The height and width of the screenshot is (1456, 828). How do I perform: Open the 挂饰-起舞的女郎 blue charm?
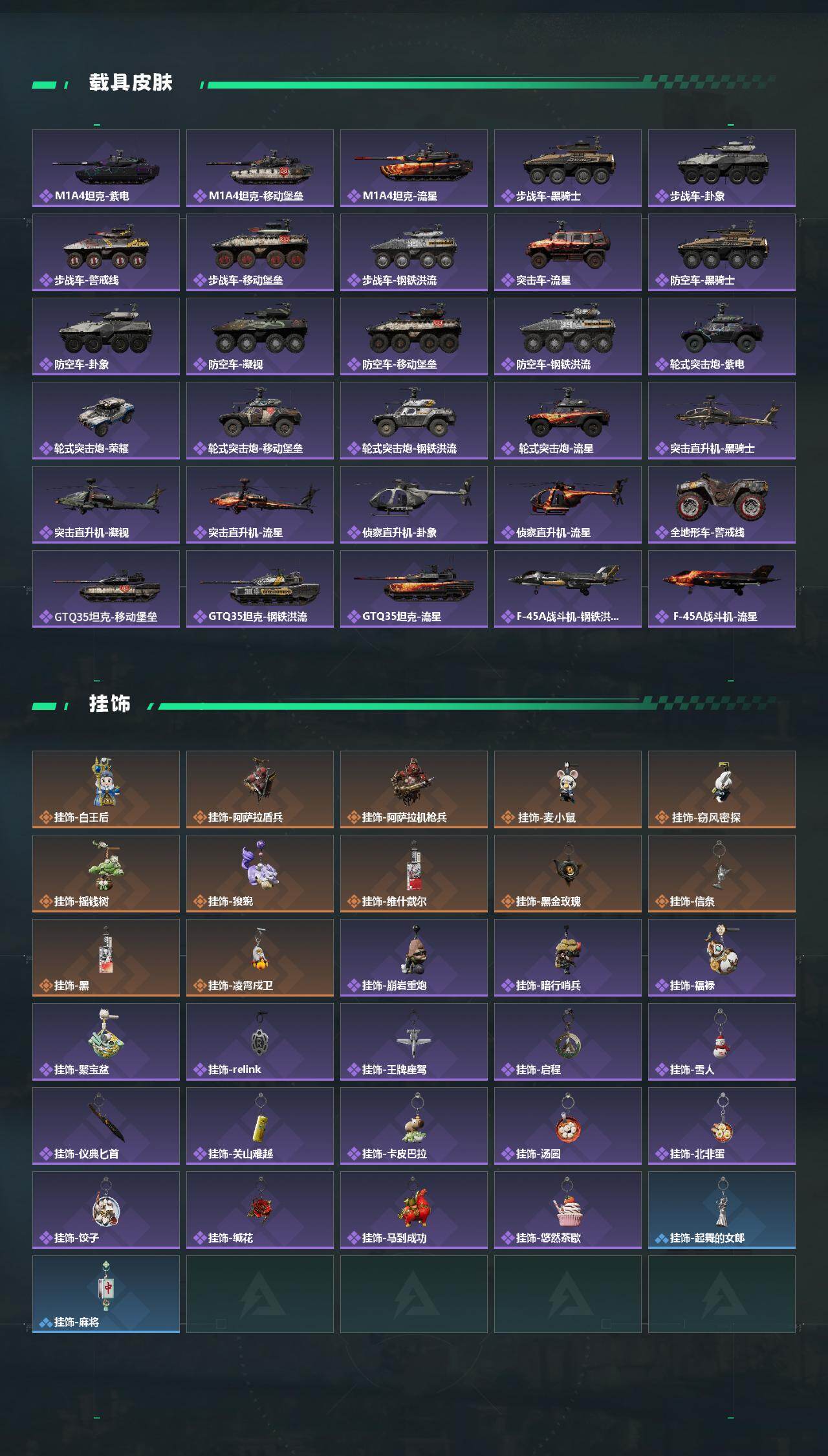(x=722, y=1210)
